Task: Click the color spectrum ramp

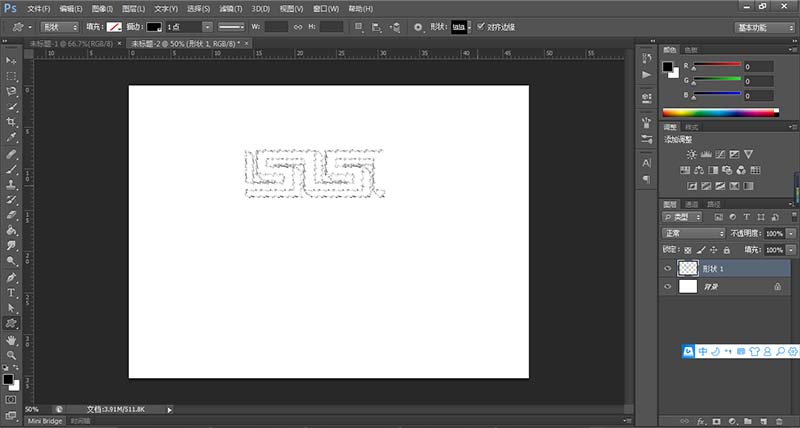Action: coord(720,113)
